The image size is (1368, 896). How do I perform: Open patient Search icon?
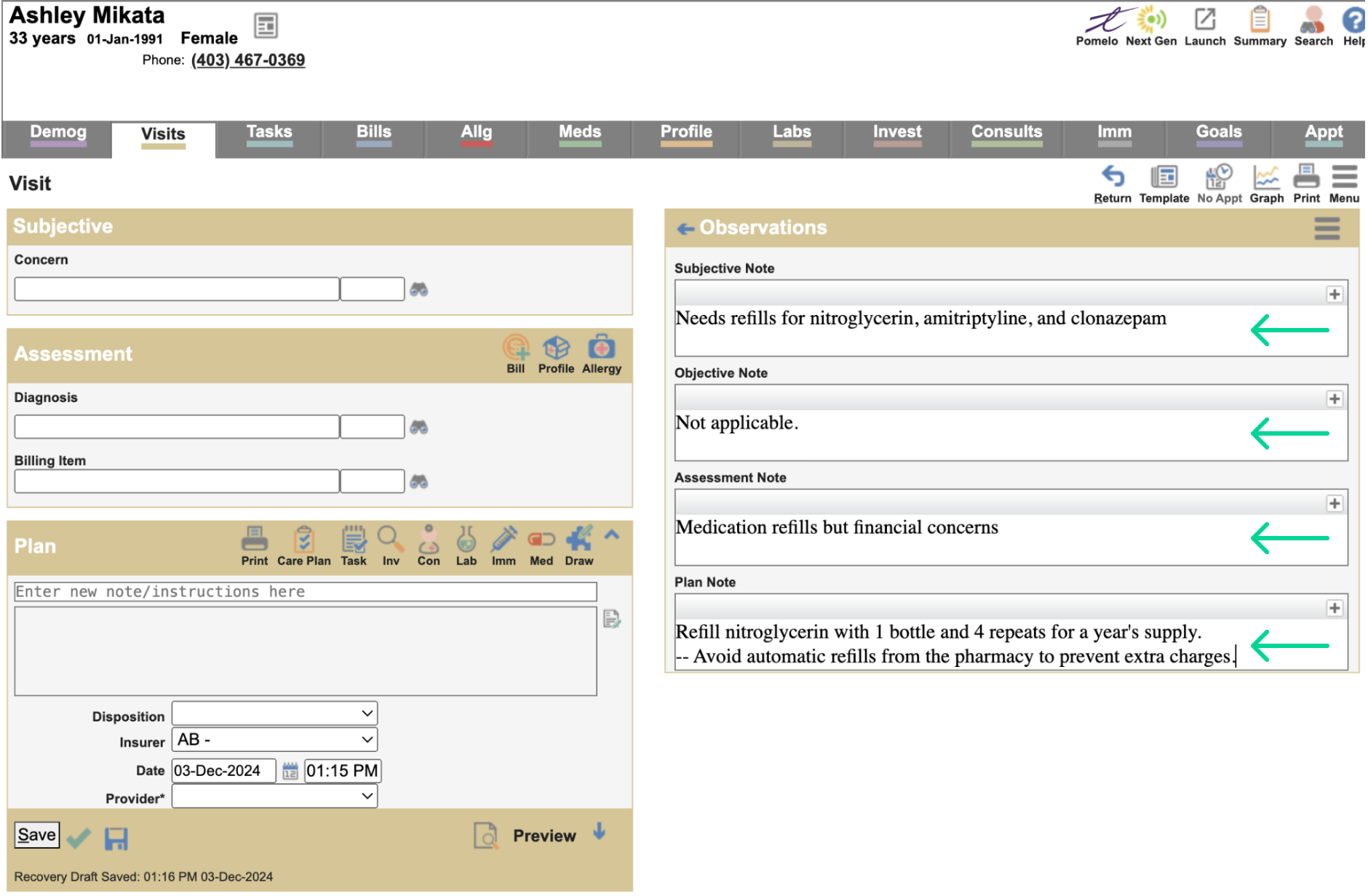1313,28
